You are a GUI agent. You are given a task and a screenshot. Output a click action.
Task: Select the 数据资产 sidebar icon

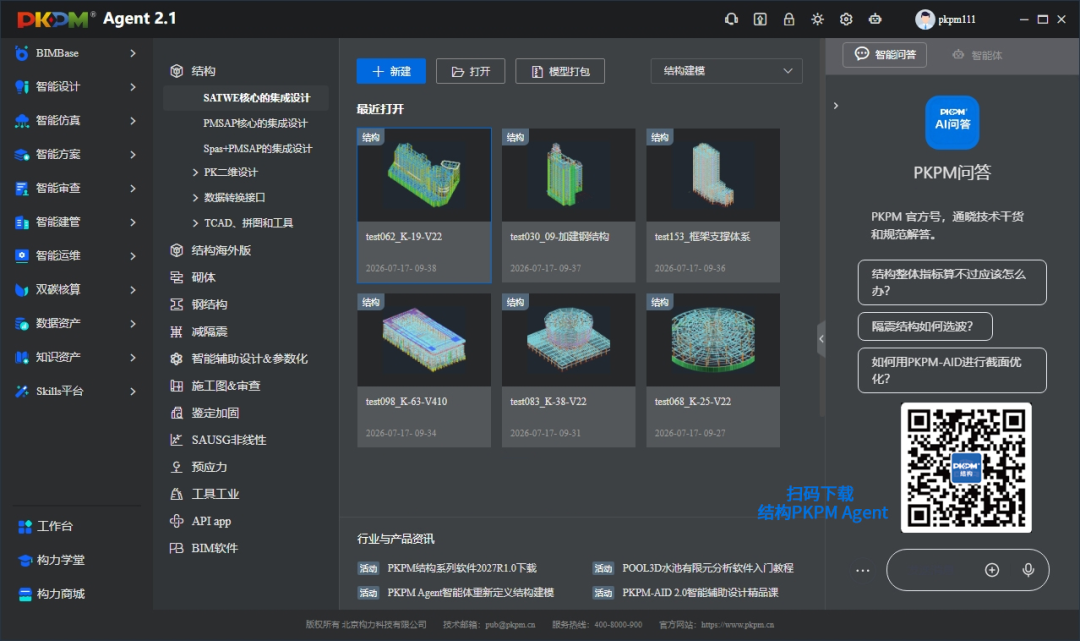click(x=22, y=323)
